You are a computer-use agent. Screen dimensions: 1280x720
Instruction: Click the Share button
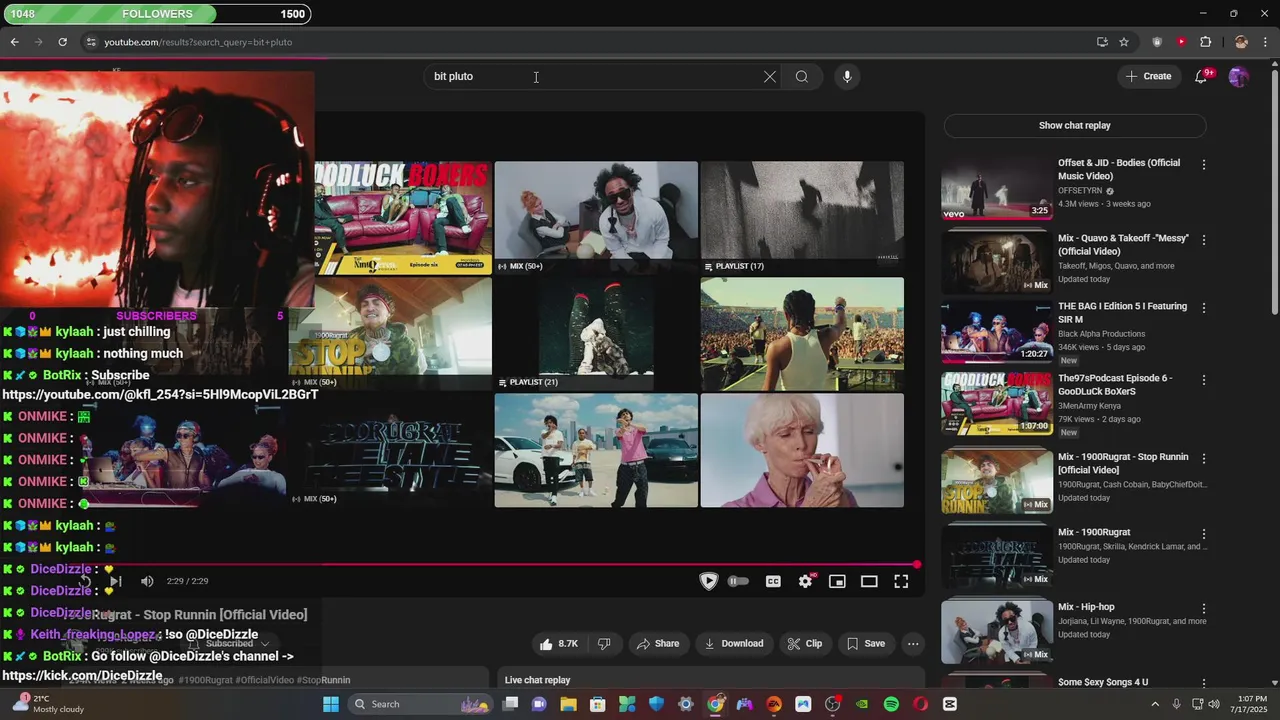click(657, 644)
